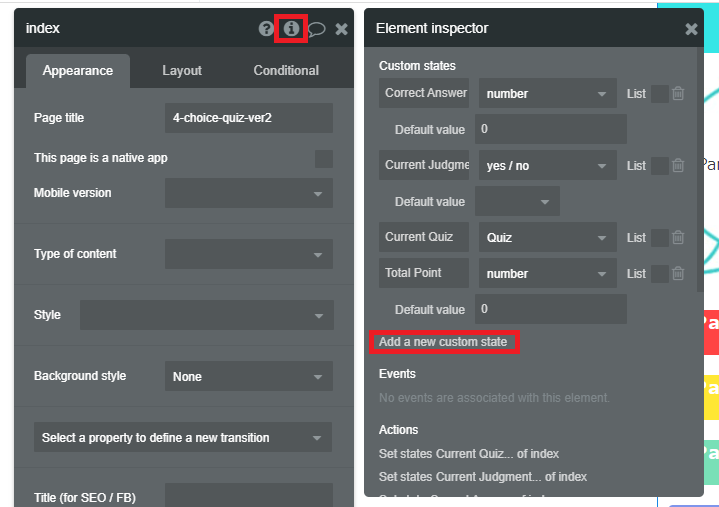Open the Current Judgment yes / no type dropdown

[x=548, y=165]
